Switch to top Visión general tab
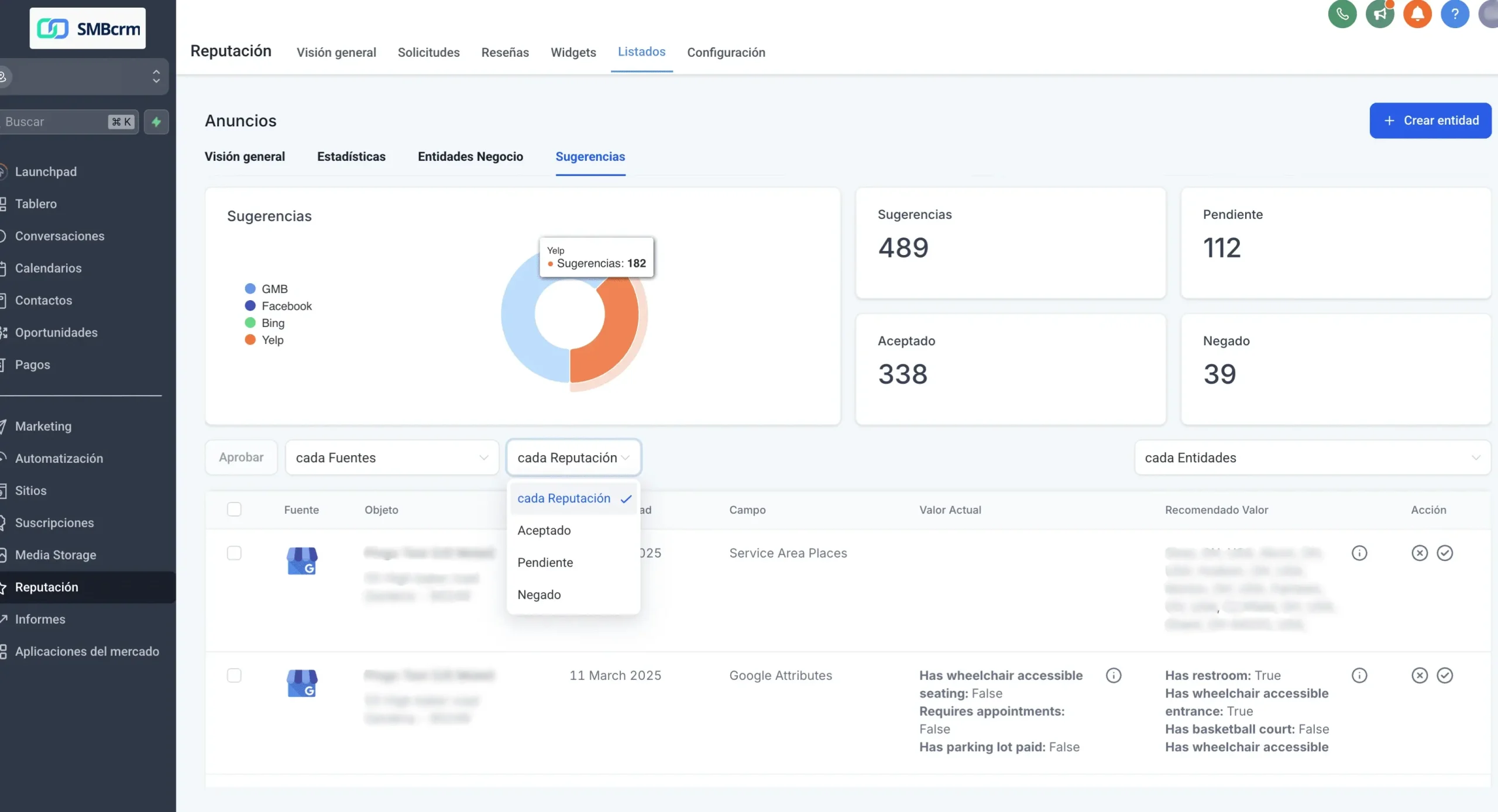 [x=336, y=52]
